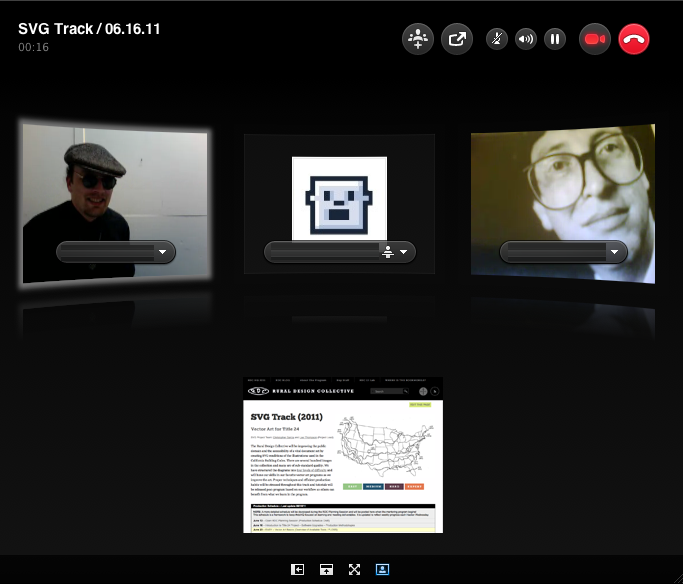Click the share screen arrow icon
Screen dimensions: 683x584
[x=457, y=40]
